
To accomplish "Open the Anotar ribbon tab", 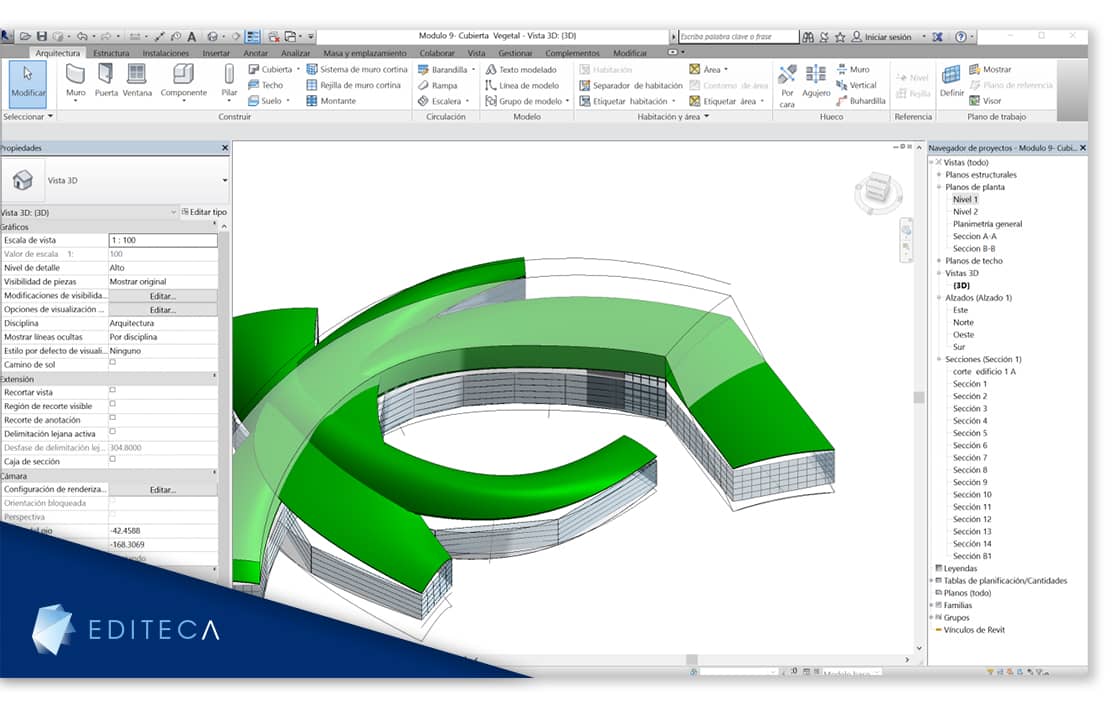I will point(255,53).
